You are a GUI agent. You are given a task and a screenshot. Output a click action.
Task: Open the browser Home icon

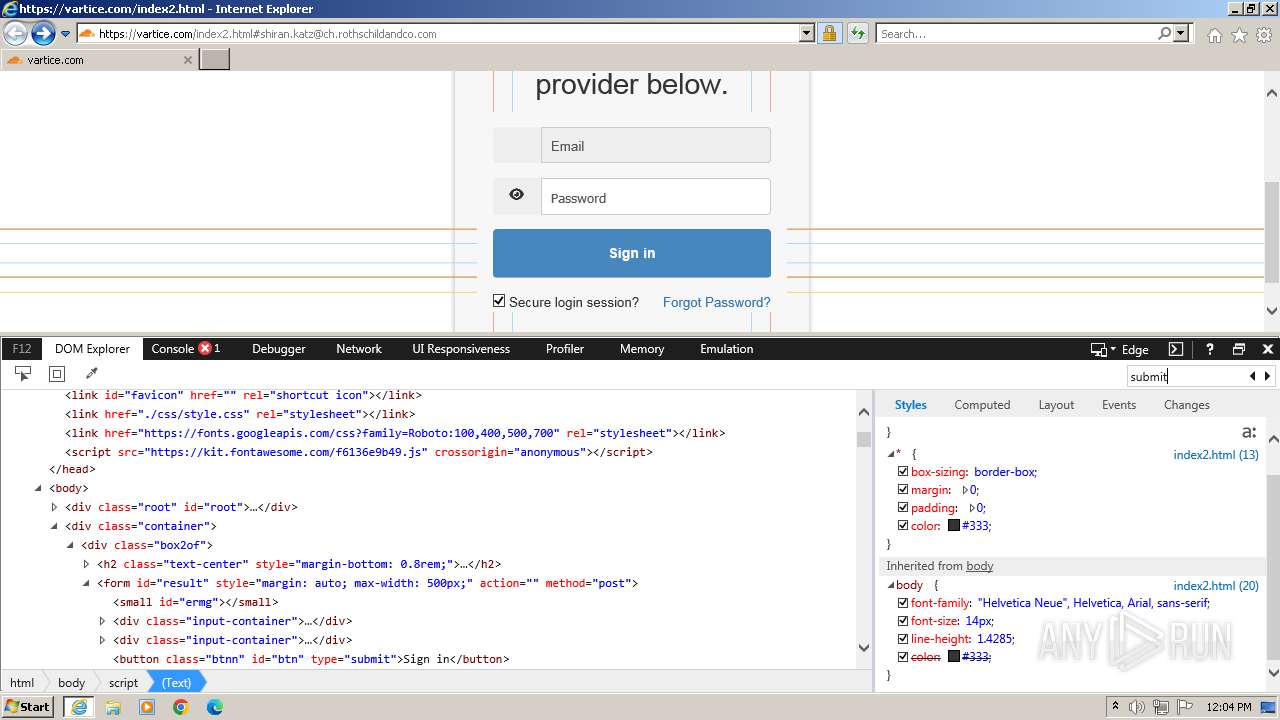[x=1214, y=35]
